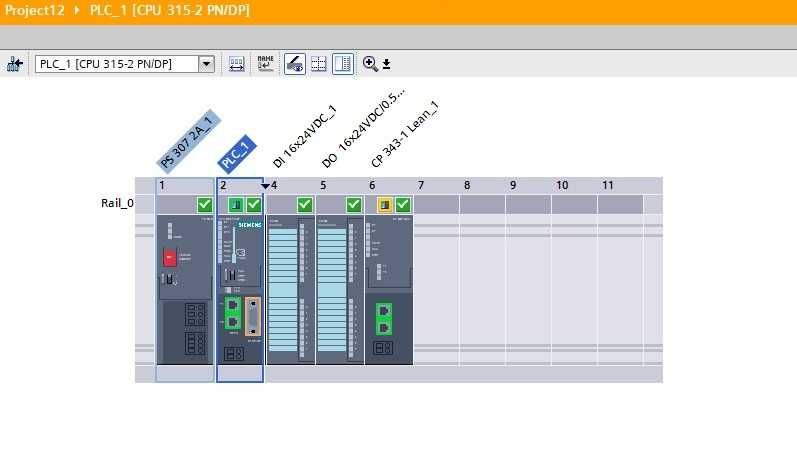Click the green CPU mode icon in slot 2

coord(236,205)
